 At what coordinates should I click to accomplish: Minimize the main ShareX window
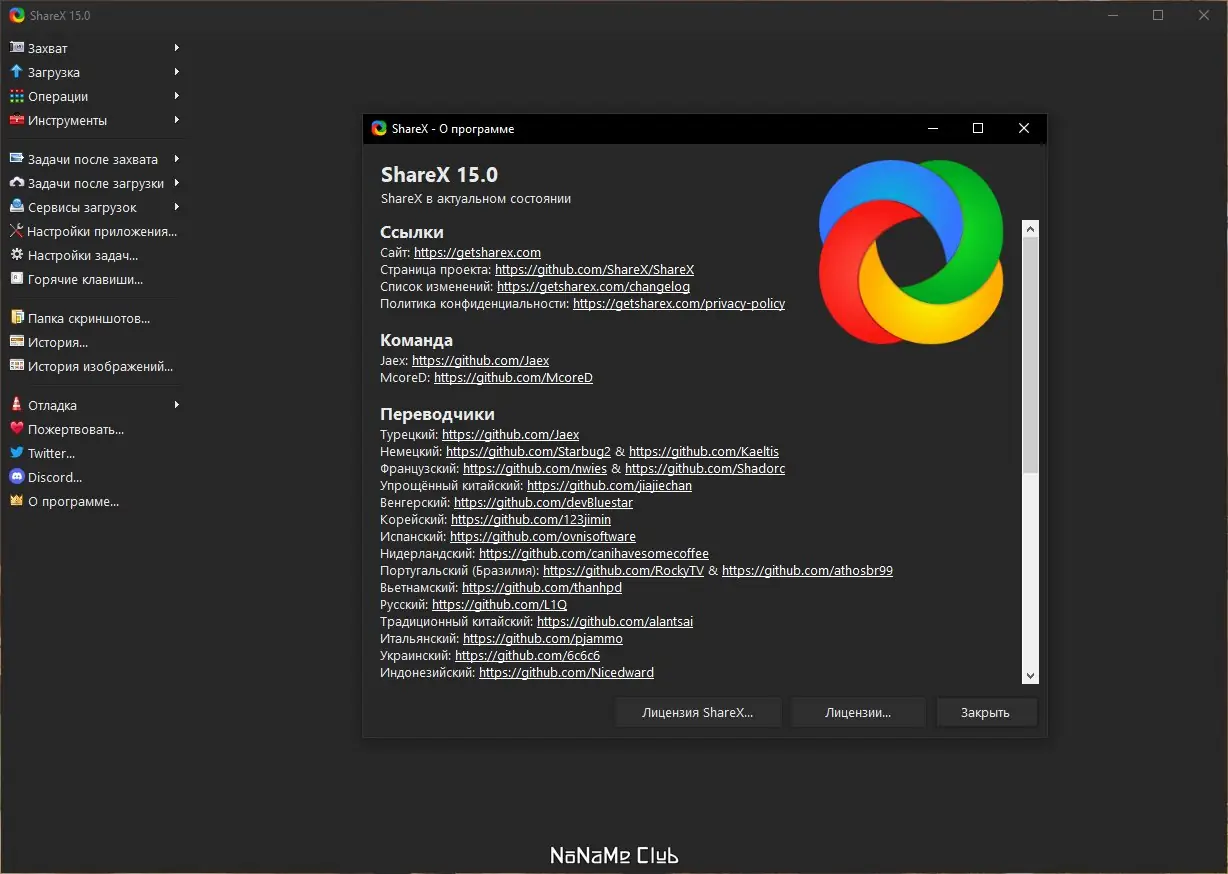(1113, 15)
